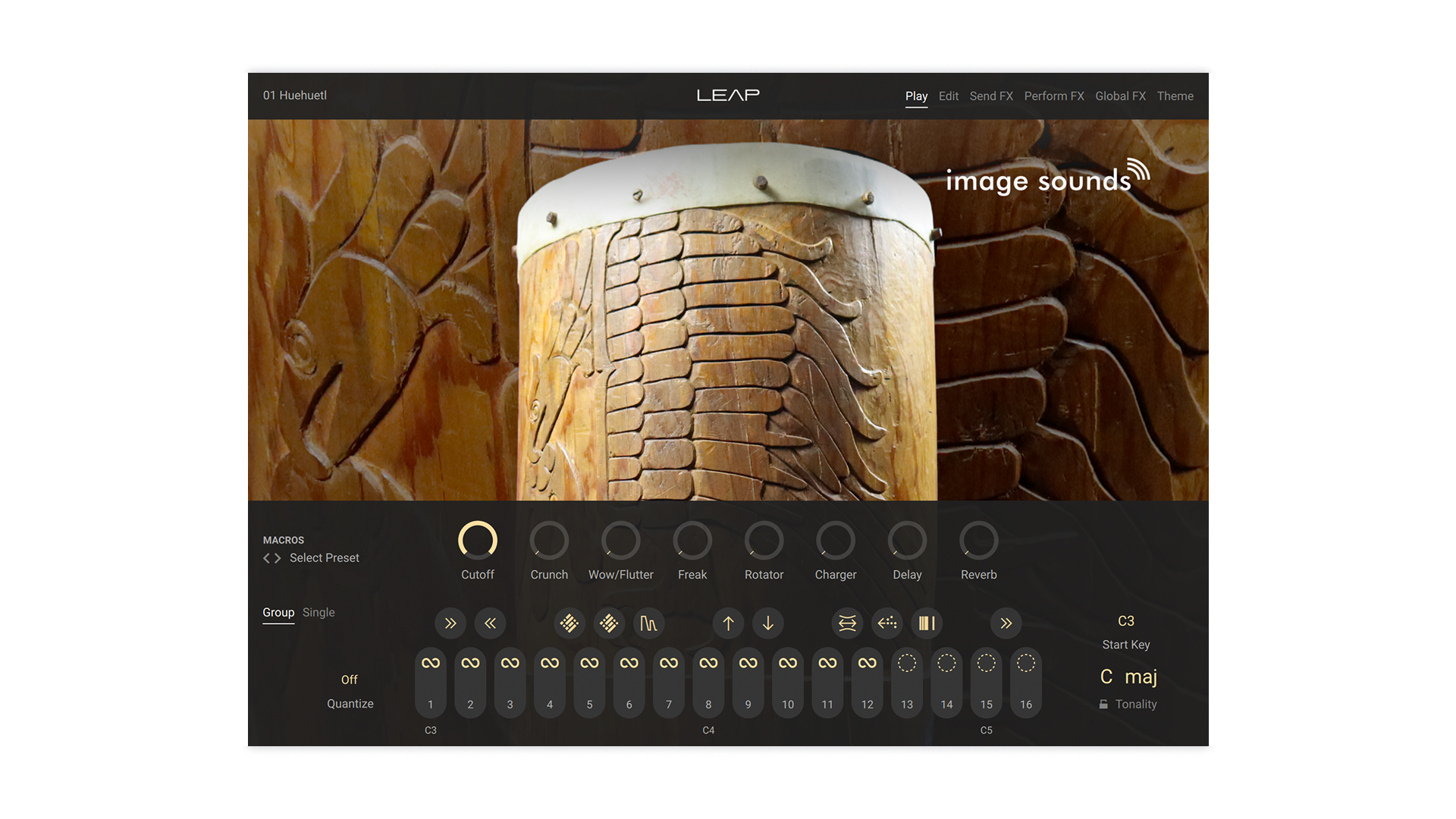Screen dimensions: 1456x819
Task: Click the barcode-style pattern icon
Action: coord(927,623)
